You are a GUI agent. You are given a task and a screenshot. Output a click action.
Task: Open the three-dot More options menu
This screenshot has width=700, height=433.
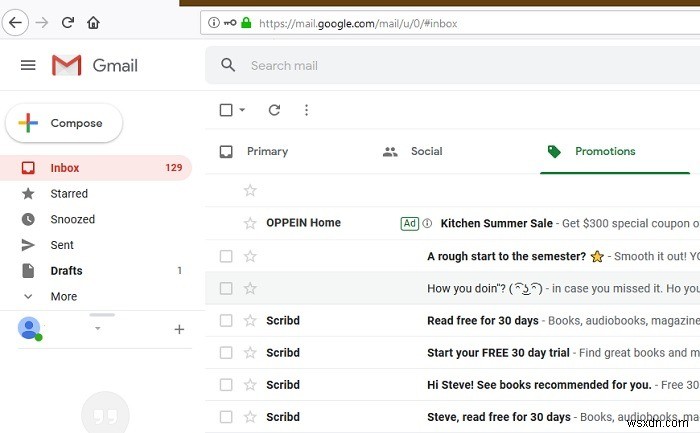306,110
